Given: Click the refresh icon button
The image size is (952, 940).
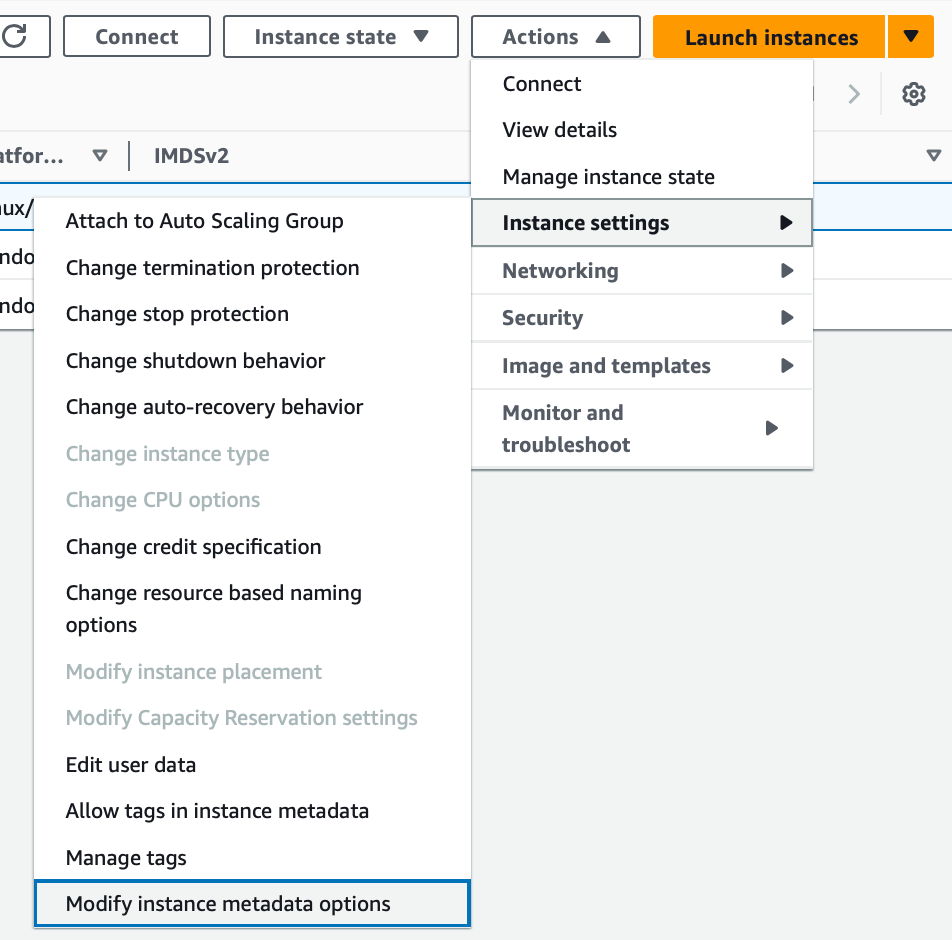Looking at the screenshot, I should pyautogui.click(x=18, y=37).
